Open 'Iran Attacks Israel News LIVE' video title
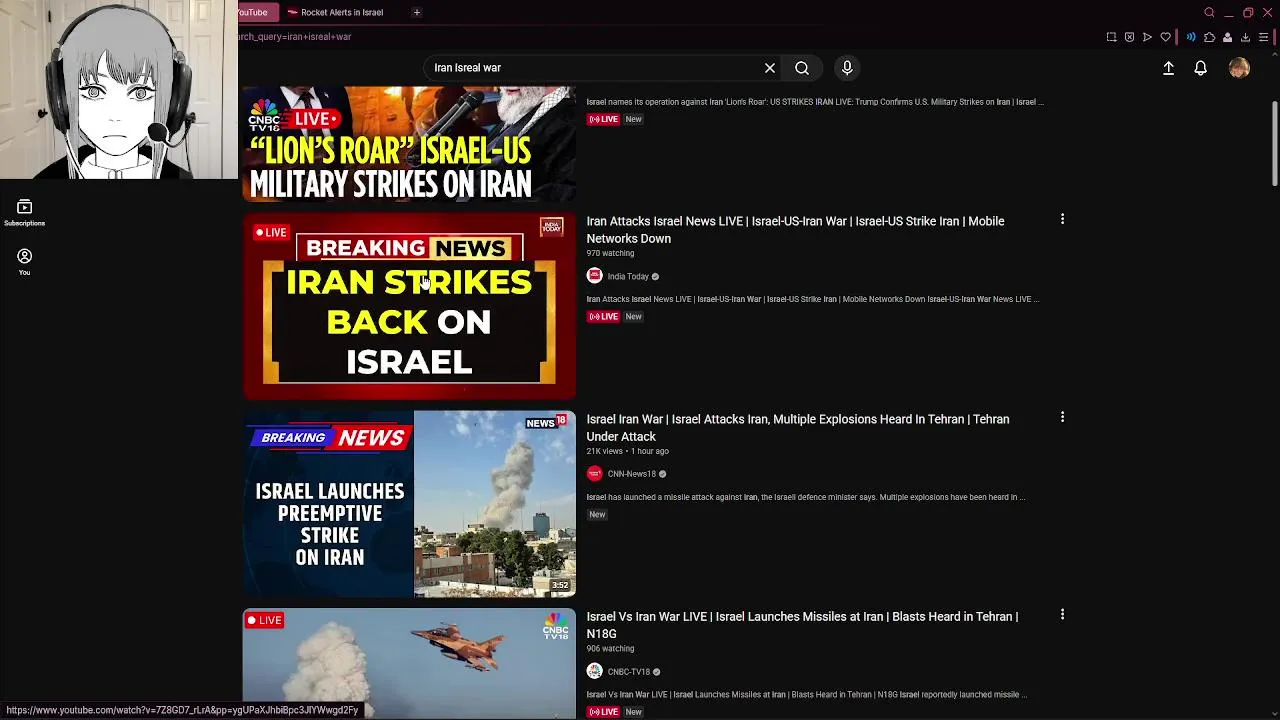1280x720 pixels. click(x=795, y=230)
